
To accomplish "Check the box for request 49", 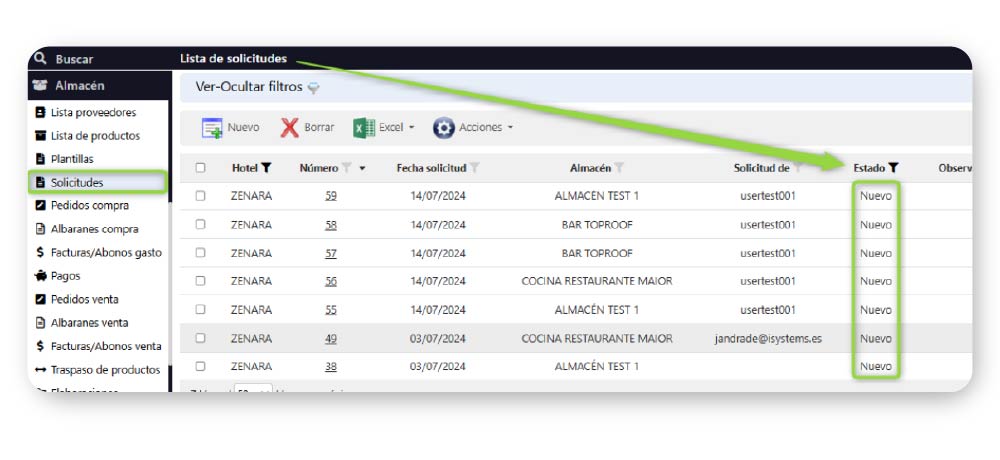I will [201, 339].
